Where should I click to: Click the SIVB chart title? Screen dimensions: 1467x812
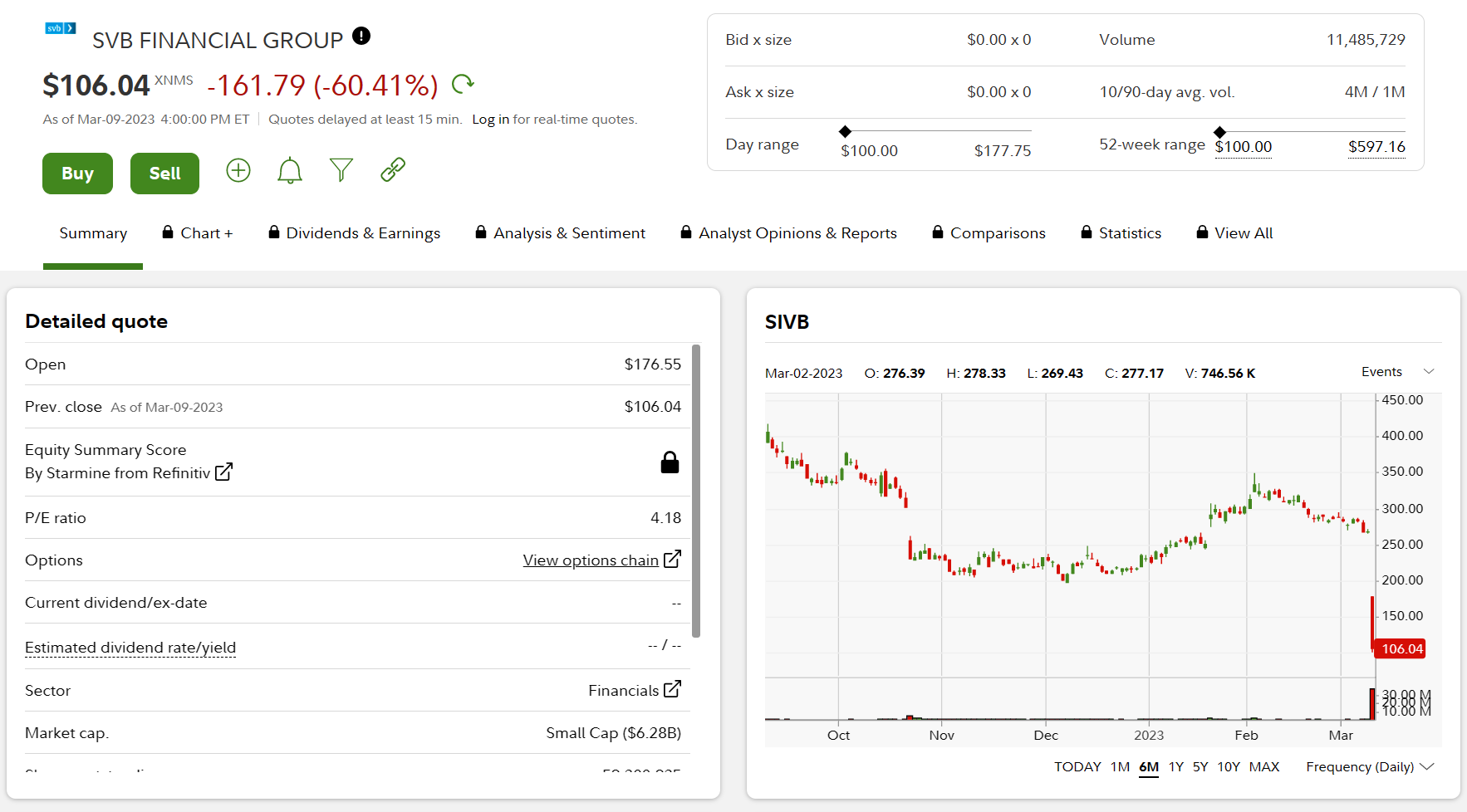(787, 322)
